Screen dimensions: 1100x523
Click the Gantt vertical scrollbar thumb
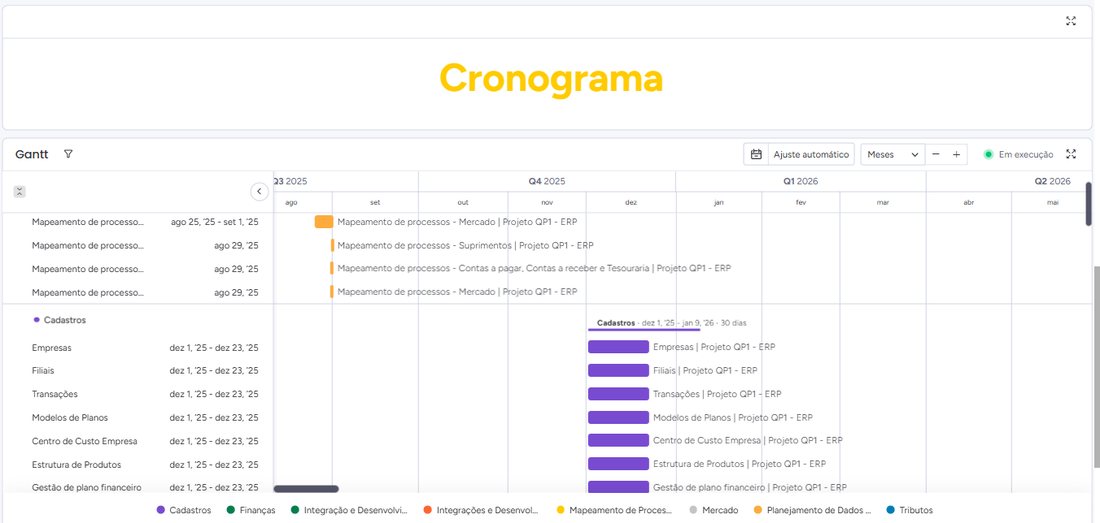click(1089, 204)
